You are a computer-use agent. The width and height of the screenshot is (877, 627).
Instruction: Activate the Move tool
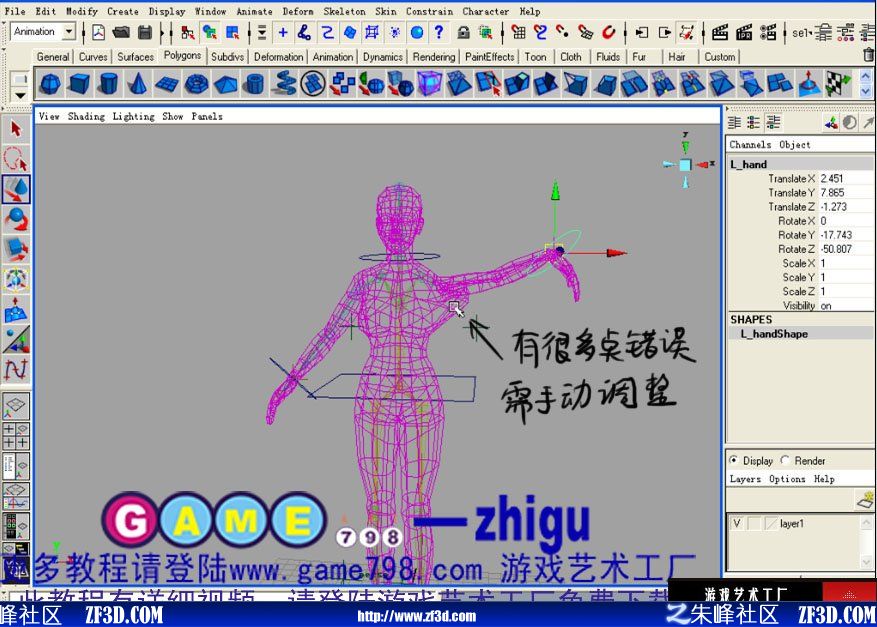tap(16, 189)
